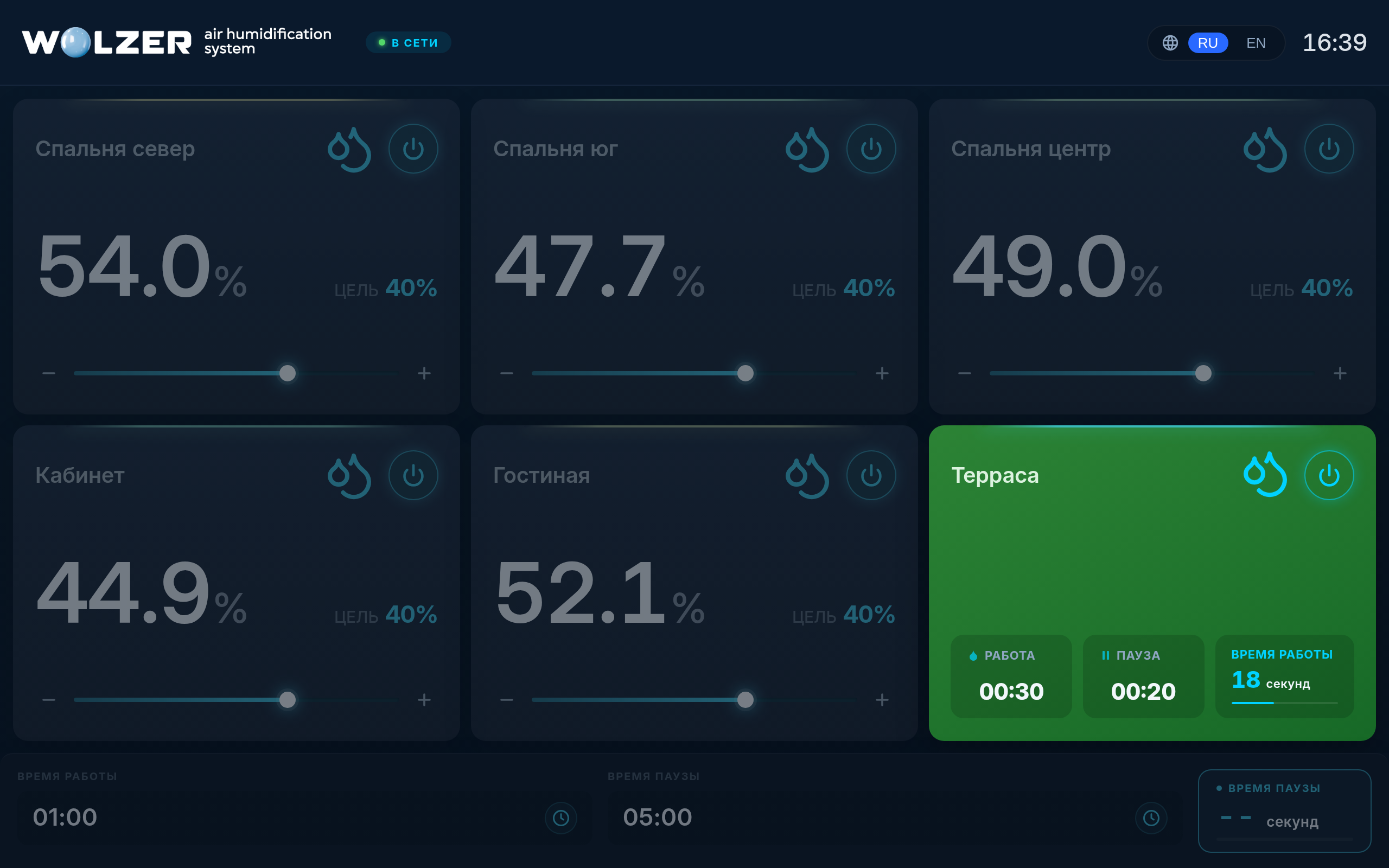
Task: Click the globe language icon
Action: click(1170, 43)
